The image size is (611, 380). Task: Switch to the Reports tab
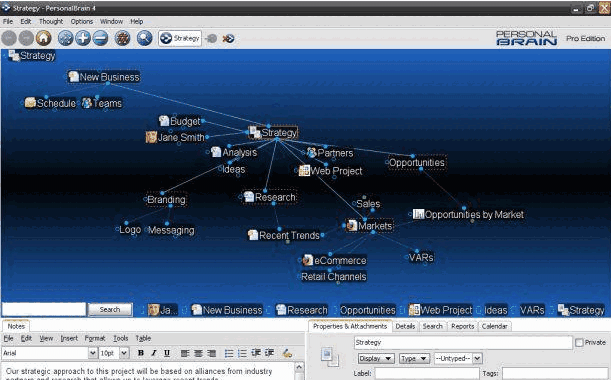[x=463, y=326]
